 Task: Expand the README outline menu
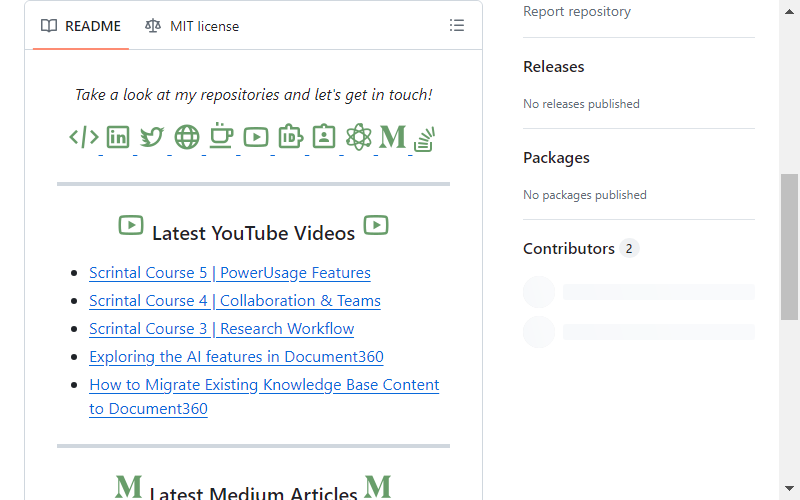click(457, 26)
